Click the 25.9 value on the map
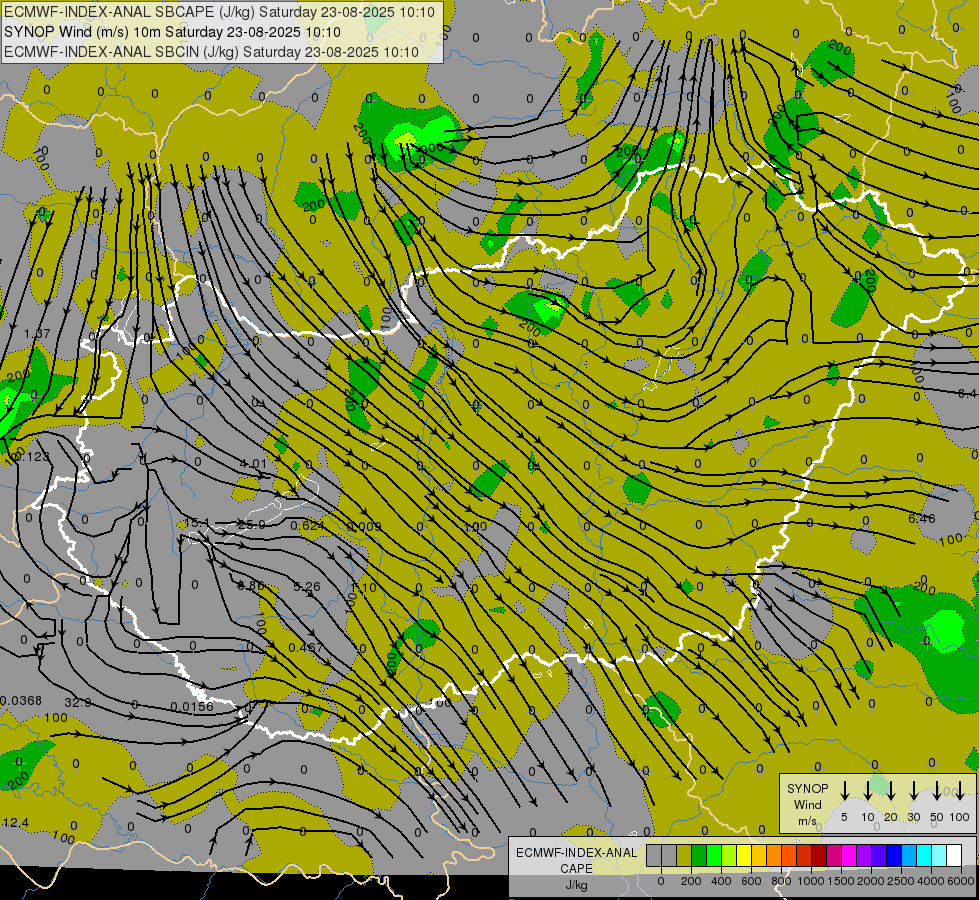Image resolution: width=979 pixels, height=900 pixels. pyautogui.click(x=252, y=525)
